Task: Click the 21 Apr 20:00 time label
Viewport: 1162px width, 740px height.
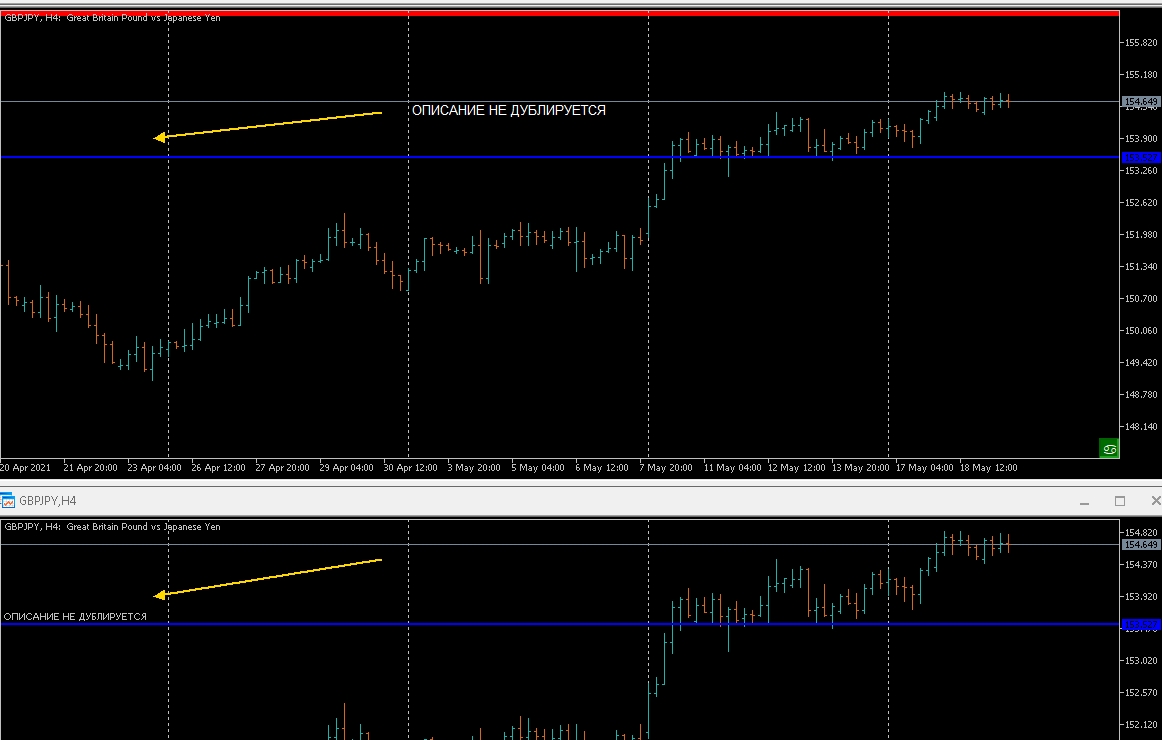Action: 90,467
